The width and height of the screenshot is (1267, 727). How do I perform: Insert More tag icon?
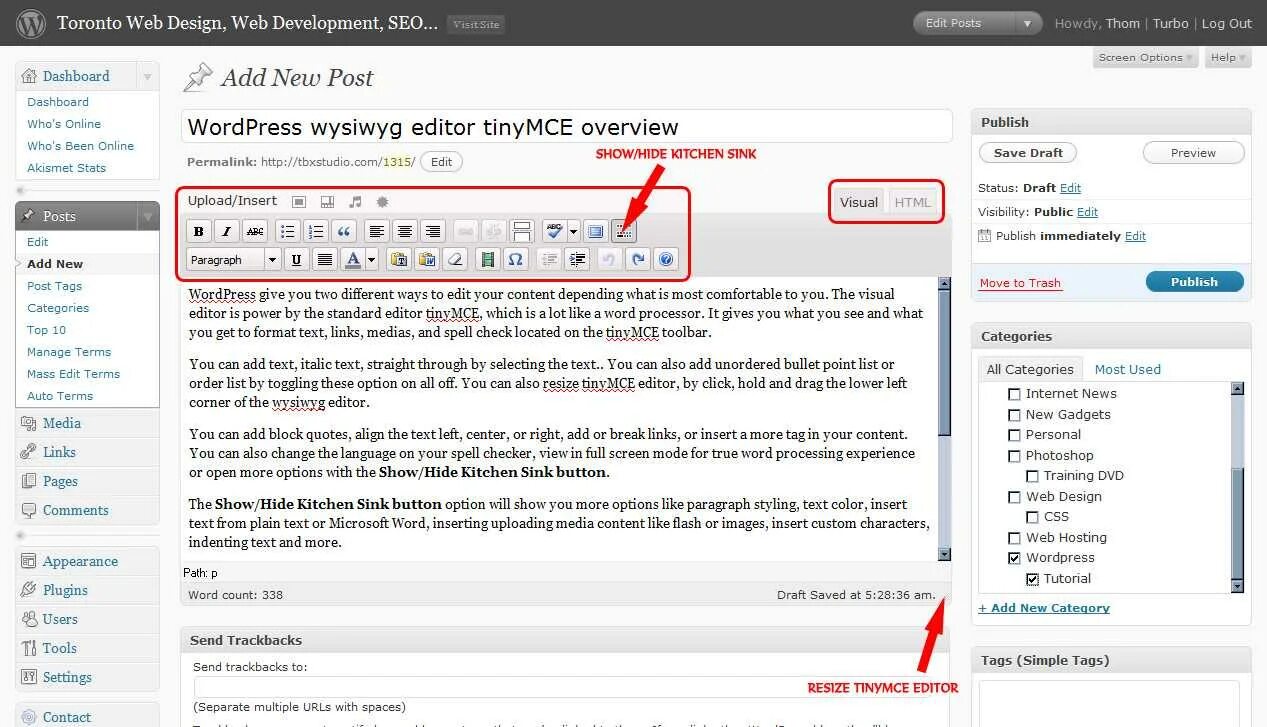click(522, 231)
